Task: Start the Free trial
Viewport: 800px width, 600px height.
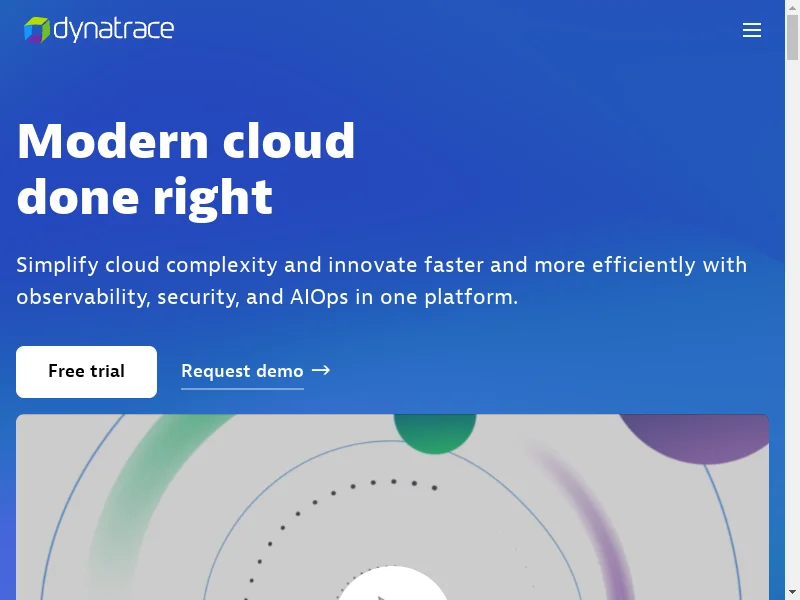Action: (86, 371)
